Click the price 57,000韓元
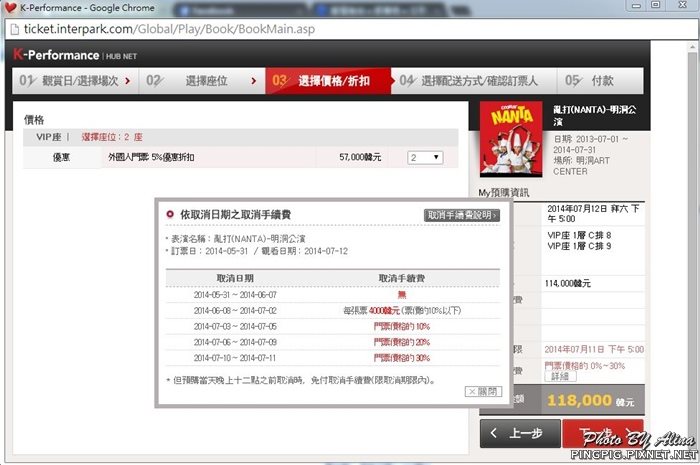 click(x=360, y=157)
